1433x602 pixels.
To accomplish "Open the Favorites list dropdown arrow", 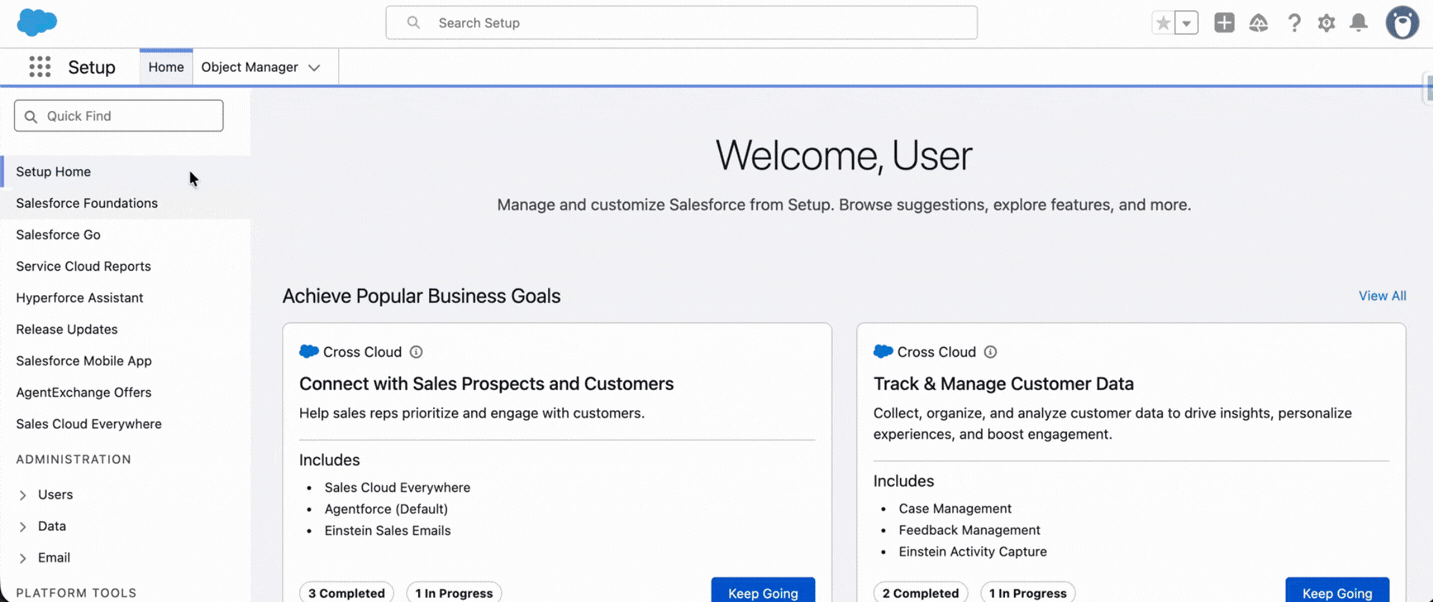I will [x=1187, y=23].
